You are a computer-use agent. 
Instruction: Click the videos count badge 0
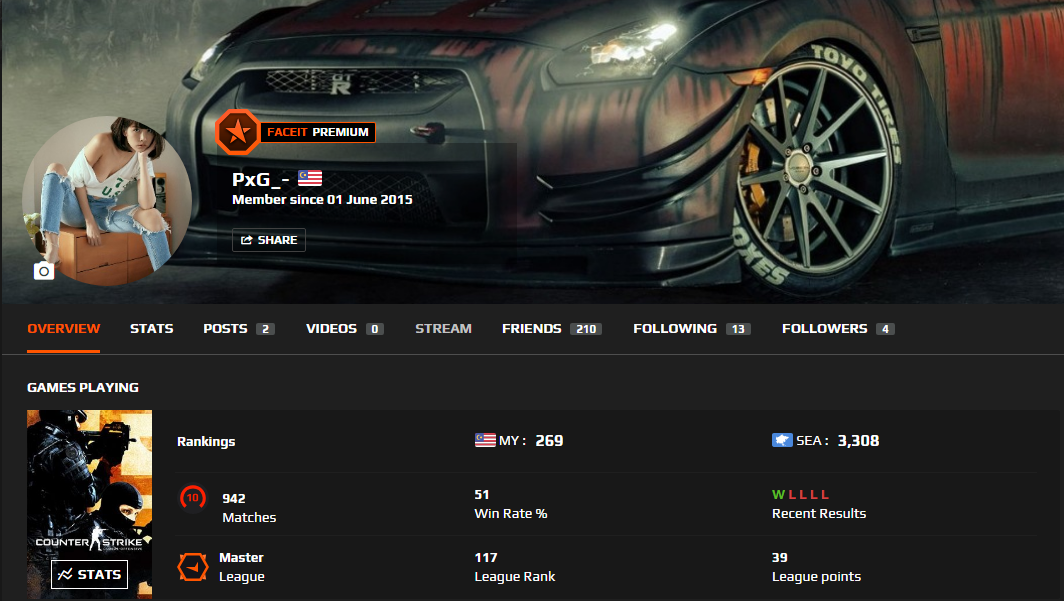[375, 329]
